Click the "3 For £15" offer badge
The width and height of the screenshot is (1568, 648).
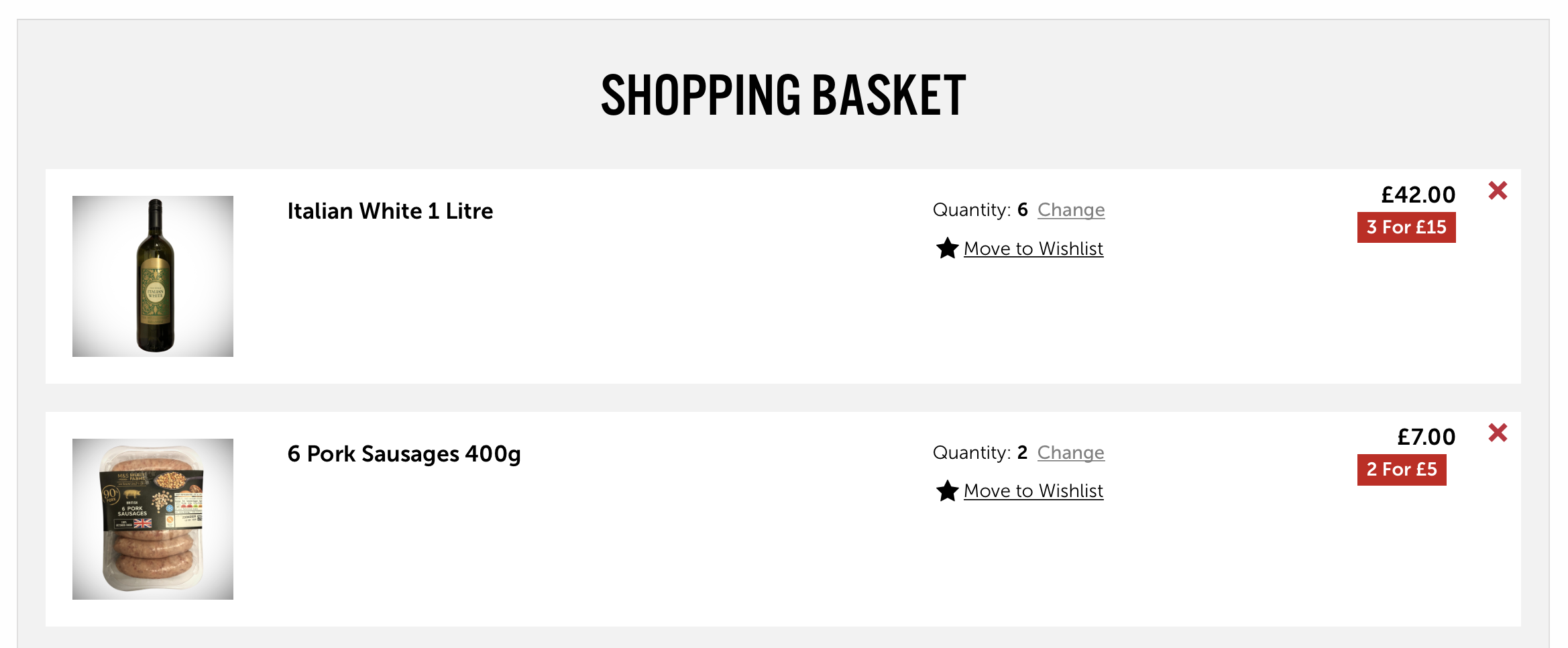pos(1406,227)
